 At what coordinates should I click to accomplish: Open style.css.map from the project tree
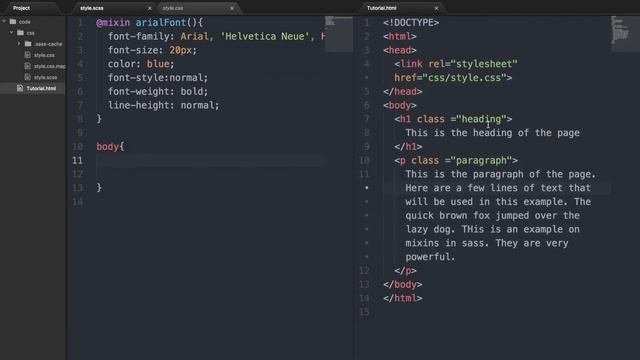pyautogui.click(x=49, y=66)
